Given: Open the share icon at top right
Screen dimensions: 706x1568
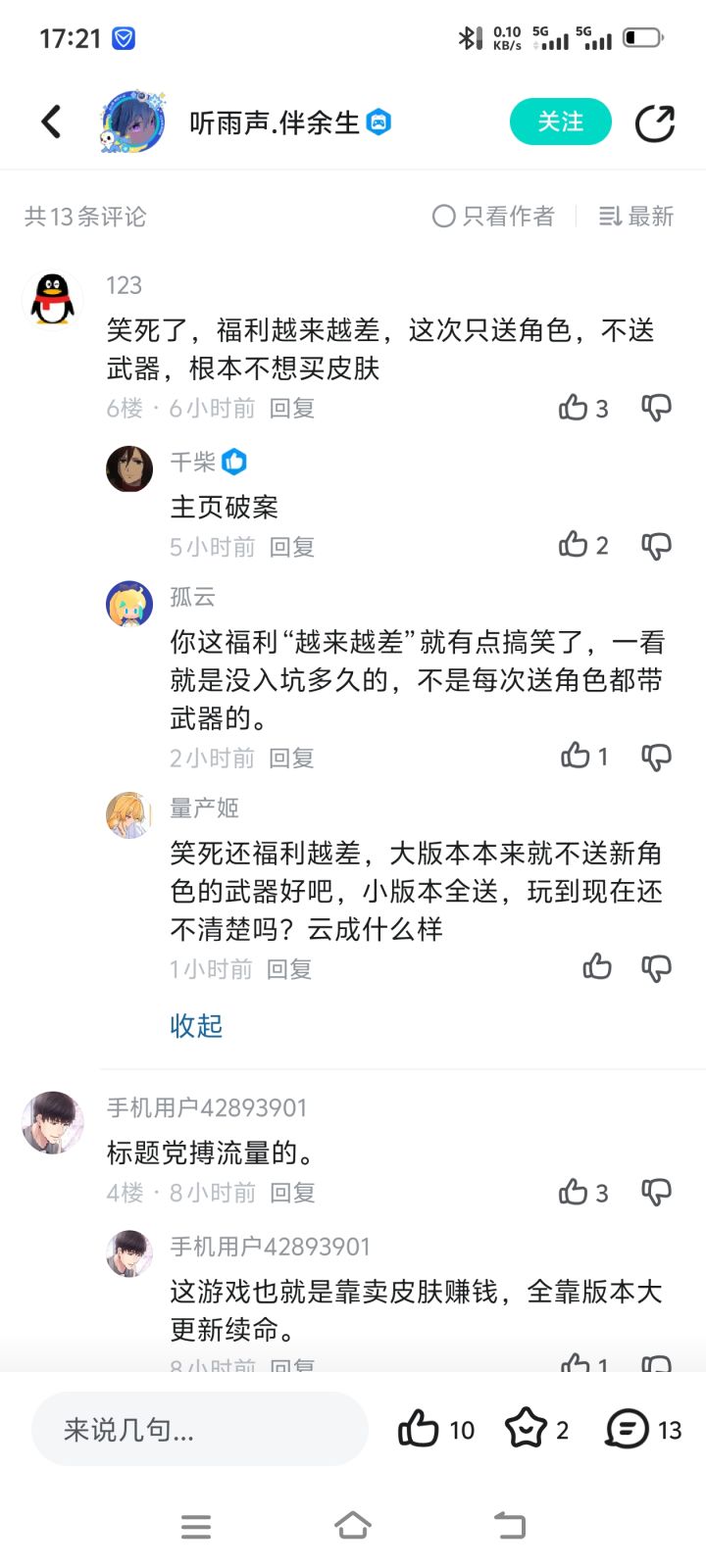Looking at the screenshot, I should click(655, 122).
